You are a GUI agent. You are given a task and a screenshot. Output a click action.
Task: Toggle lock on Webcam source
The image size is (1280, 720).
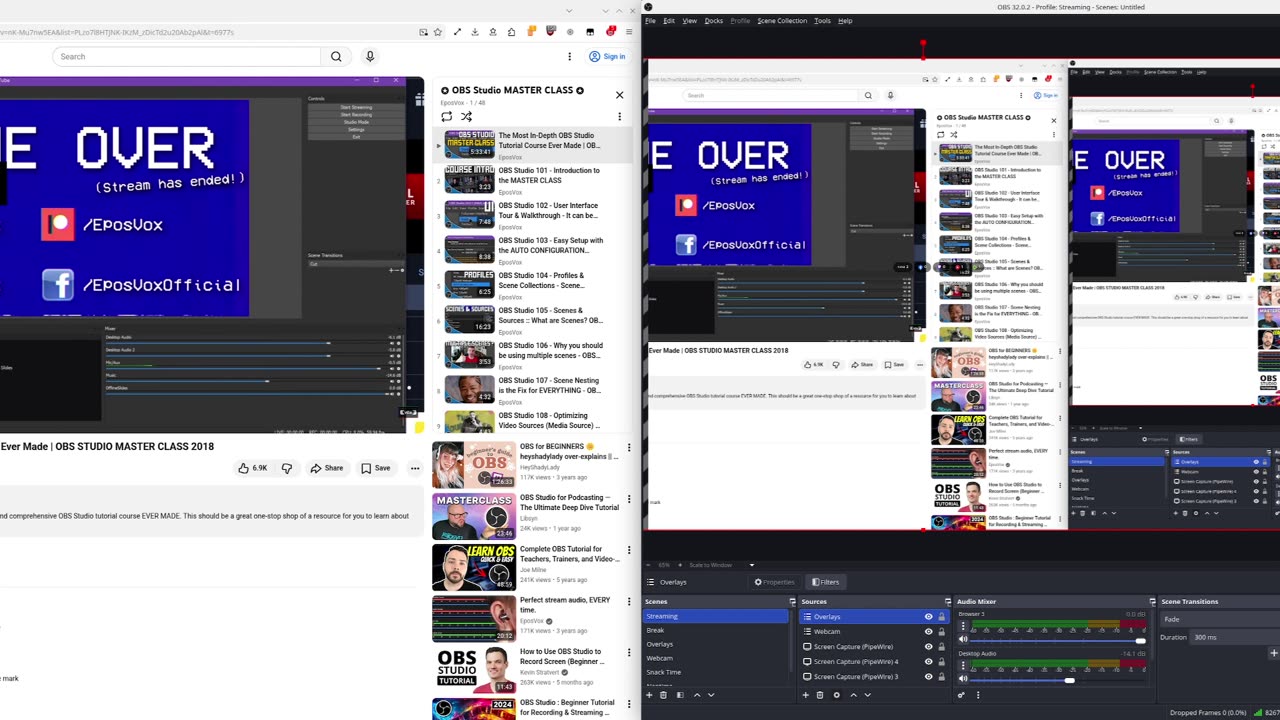tap(941, 632)
